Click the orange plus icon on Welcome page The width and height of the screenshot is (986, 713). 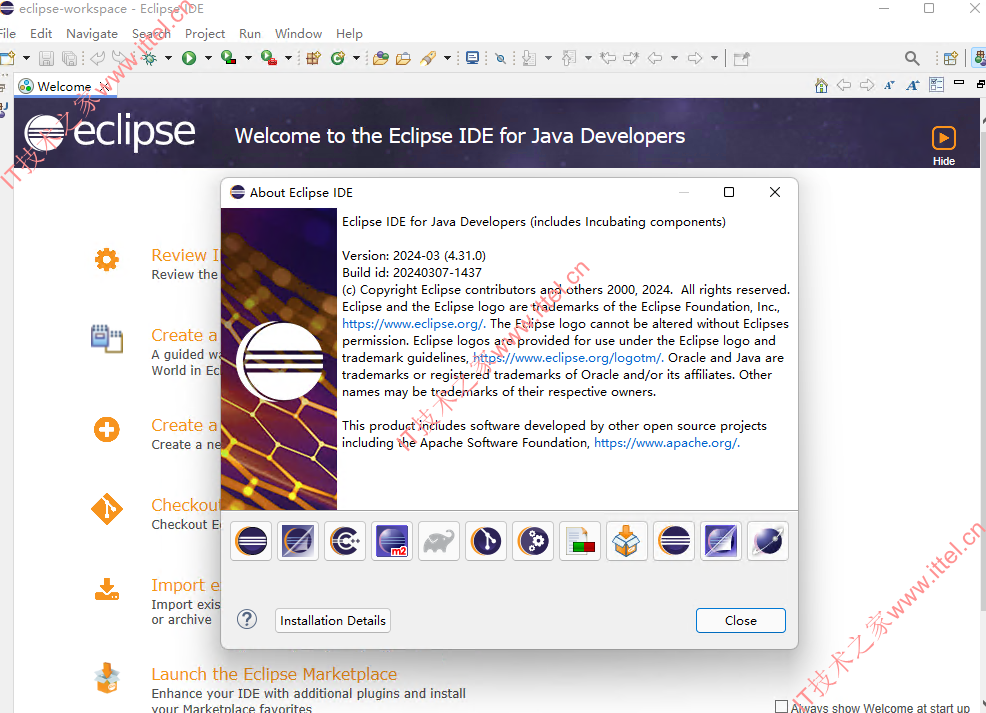click(x=106, y=429)
